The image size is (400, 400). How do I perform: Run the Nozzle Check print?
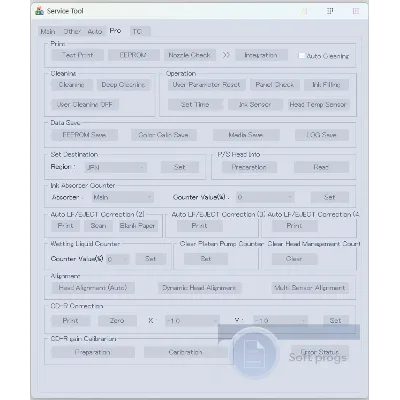pos(189,55)
